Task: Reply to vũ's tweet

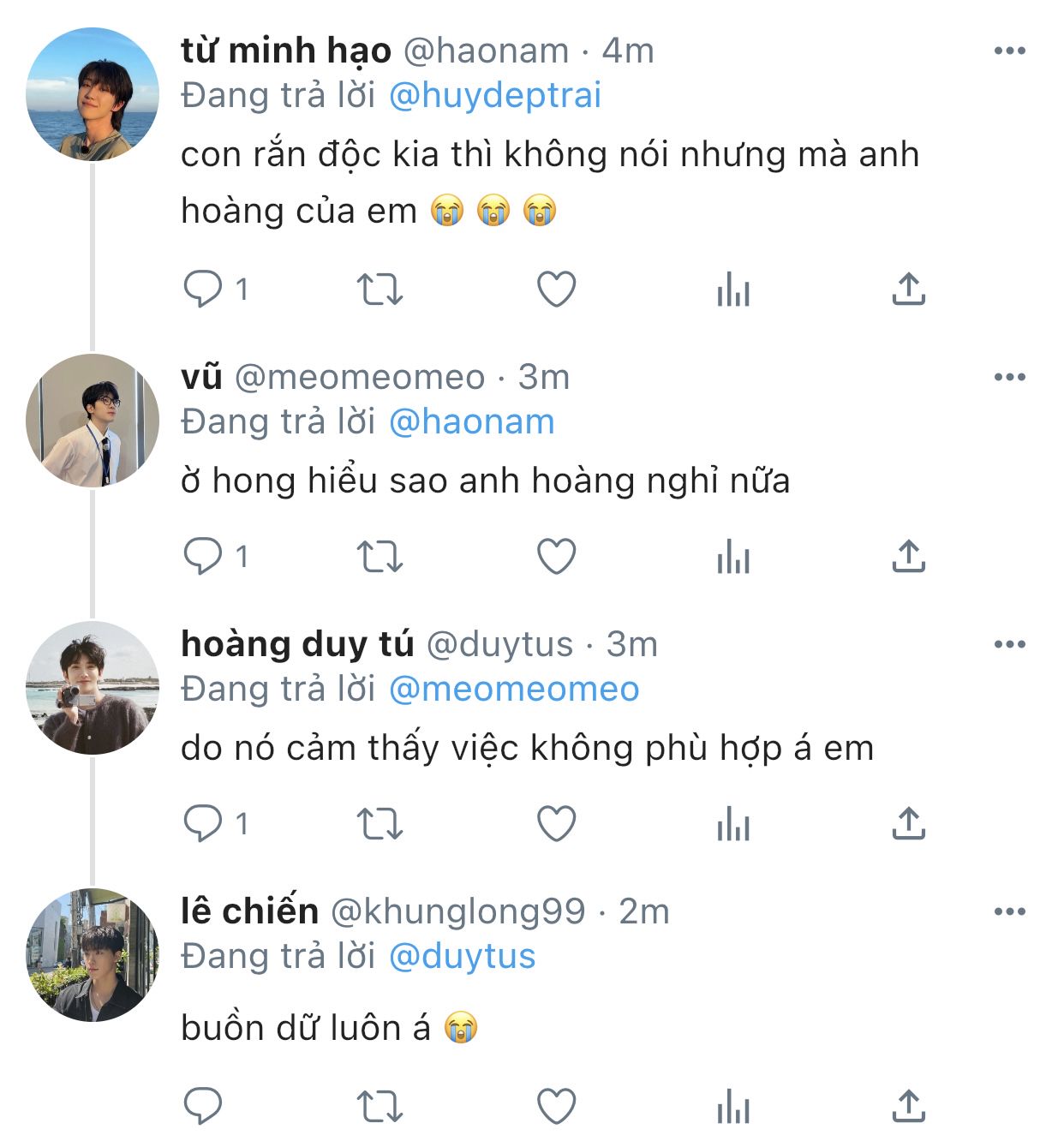Action: [x=203, y=557]
